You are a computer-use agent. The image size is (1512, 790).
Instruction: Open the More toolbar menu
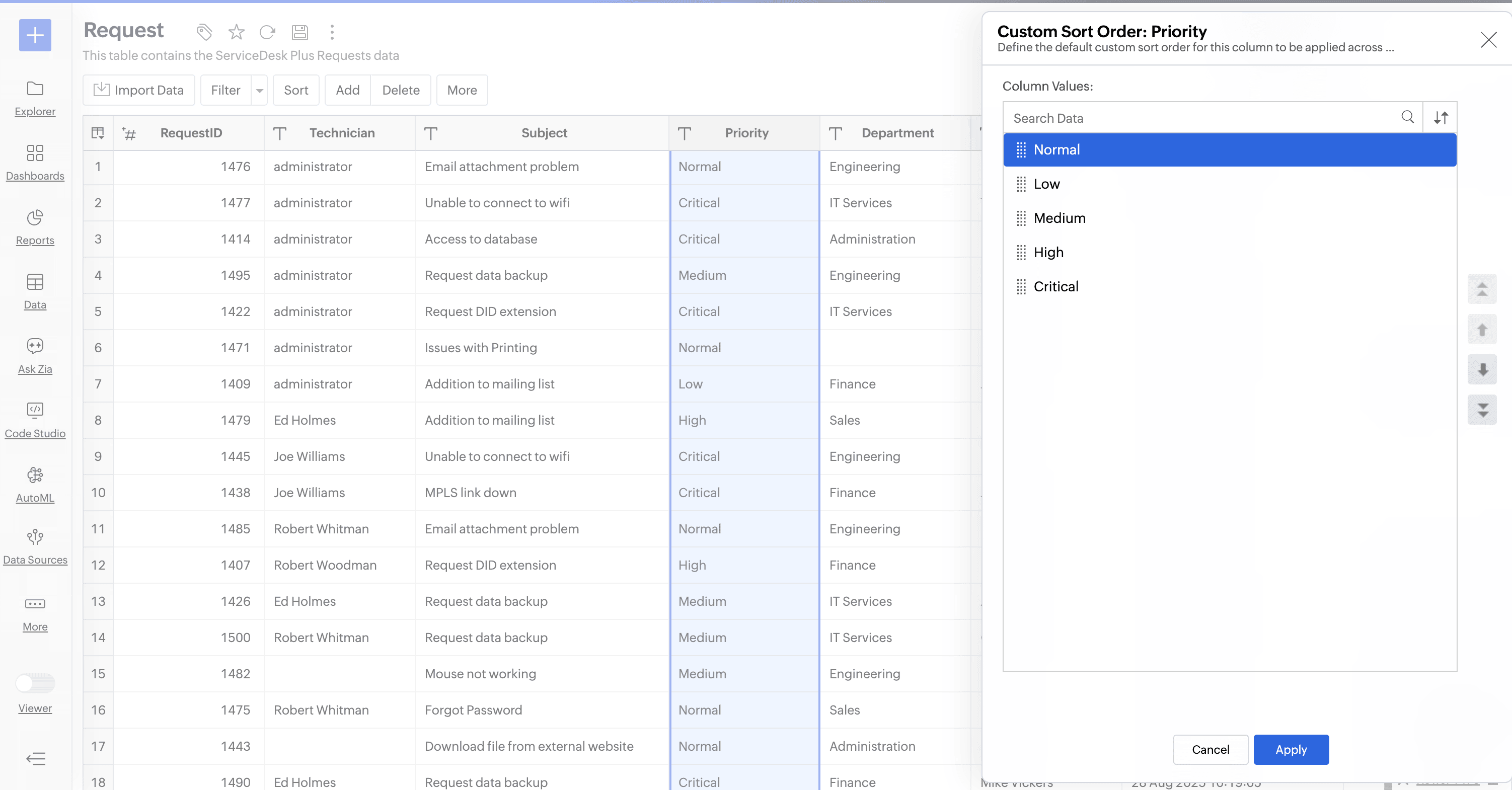coord(462,91)
